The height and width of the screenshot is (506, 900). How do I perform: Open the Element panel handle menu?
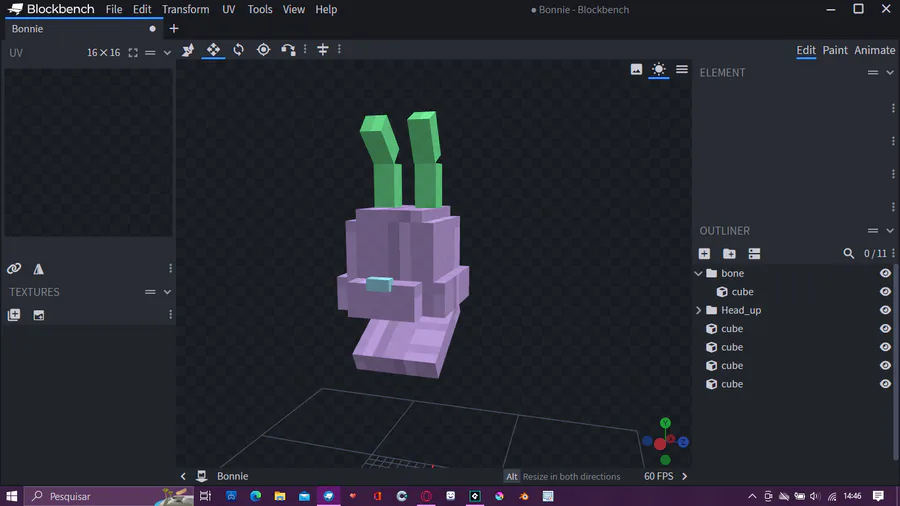point(873,73)
